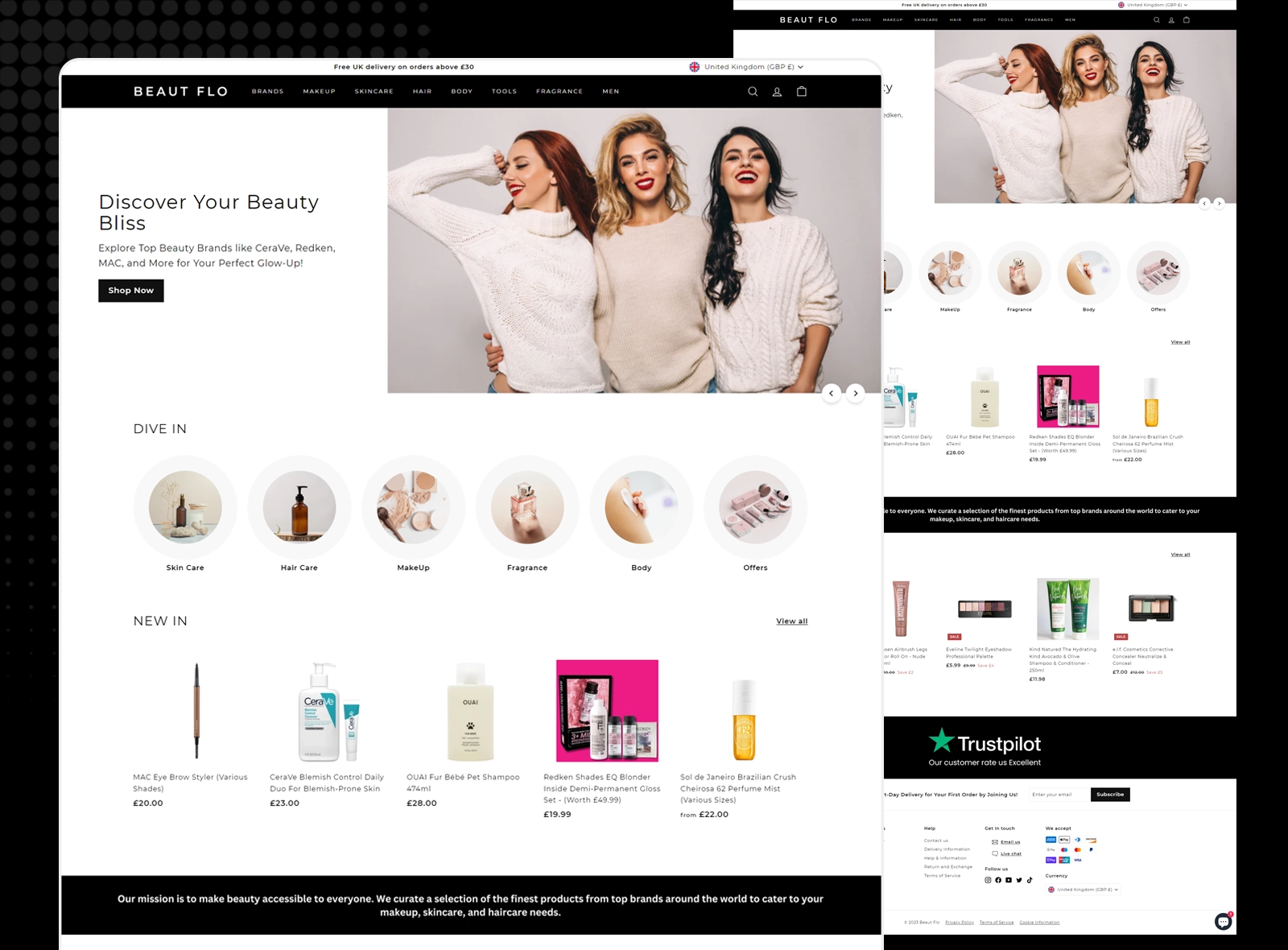Image resolution: width=1288 pixels, height=950 pixels.
Task: Open Facebook from the footer Follow us icons
Action: [x=998, y=880]
